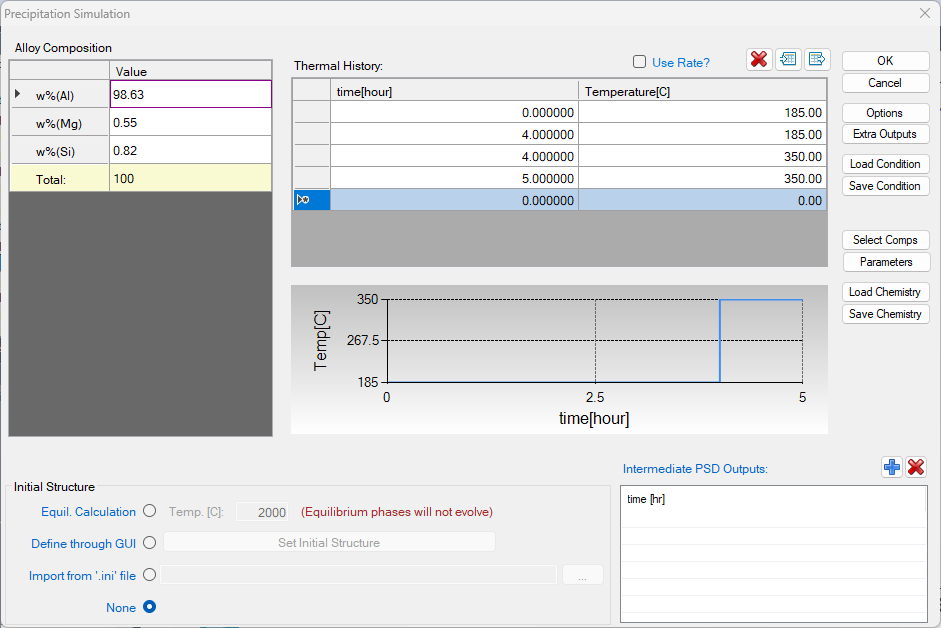This screenshot has width=941, height=628.
Task: Select the Define through GUI radio button
Action: click(x=150, y=543)
